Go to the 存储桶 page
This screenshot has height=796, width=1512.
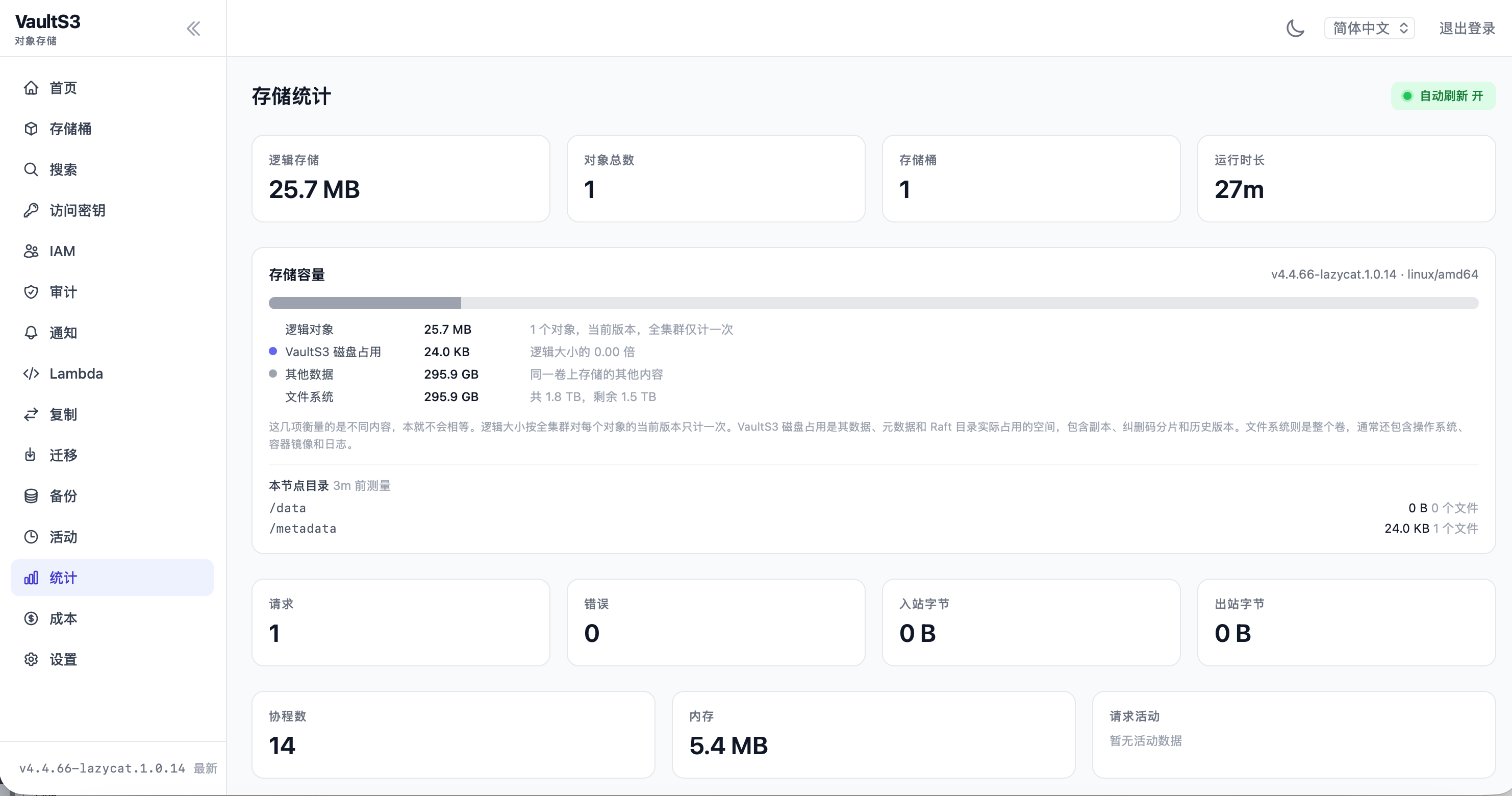point(112,129)
